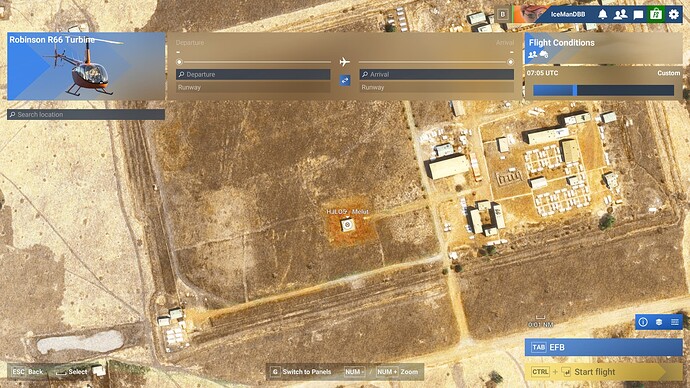Screen dimensions: 690x388
Task: Zoom out with the NUM - button
Action: pyautogui.click(x=354, y=372)
